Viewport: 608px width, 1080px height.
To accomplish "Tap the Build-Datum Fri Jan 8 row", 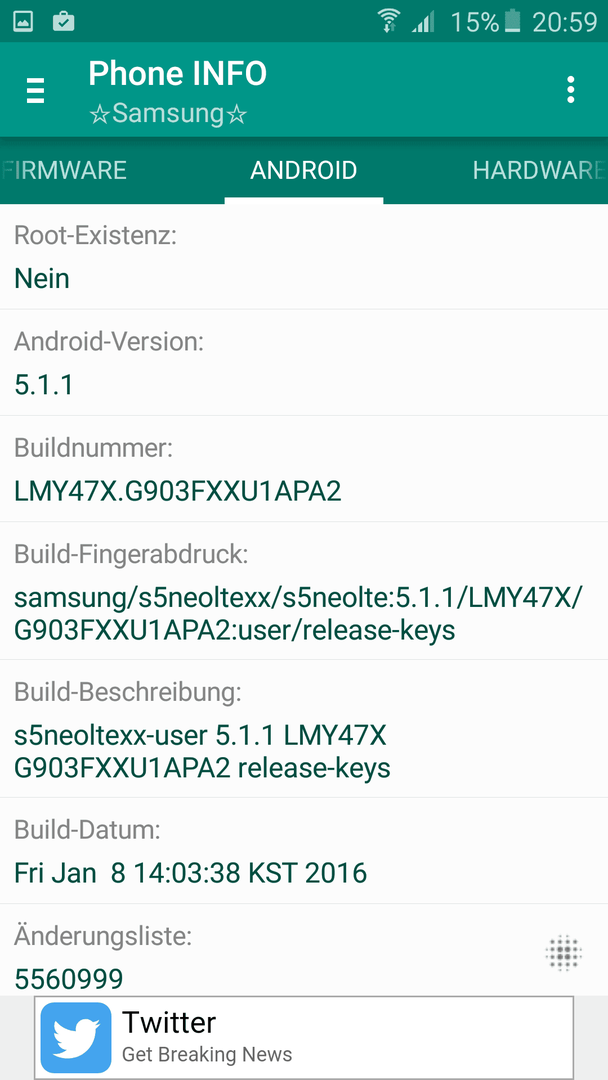I will pyautogui.click(x=304, y=851).
